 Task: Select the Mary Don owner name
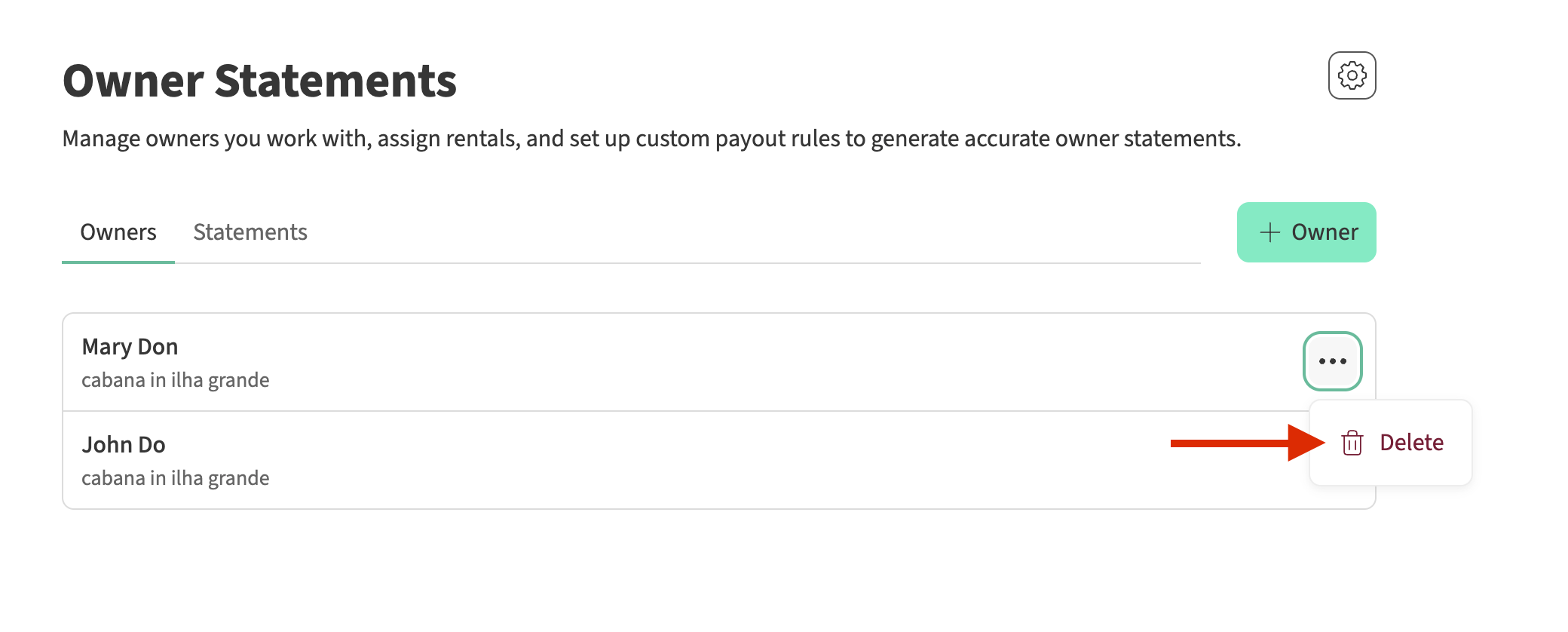click(130, 347)
